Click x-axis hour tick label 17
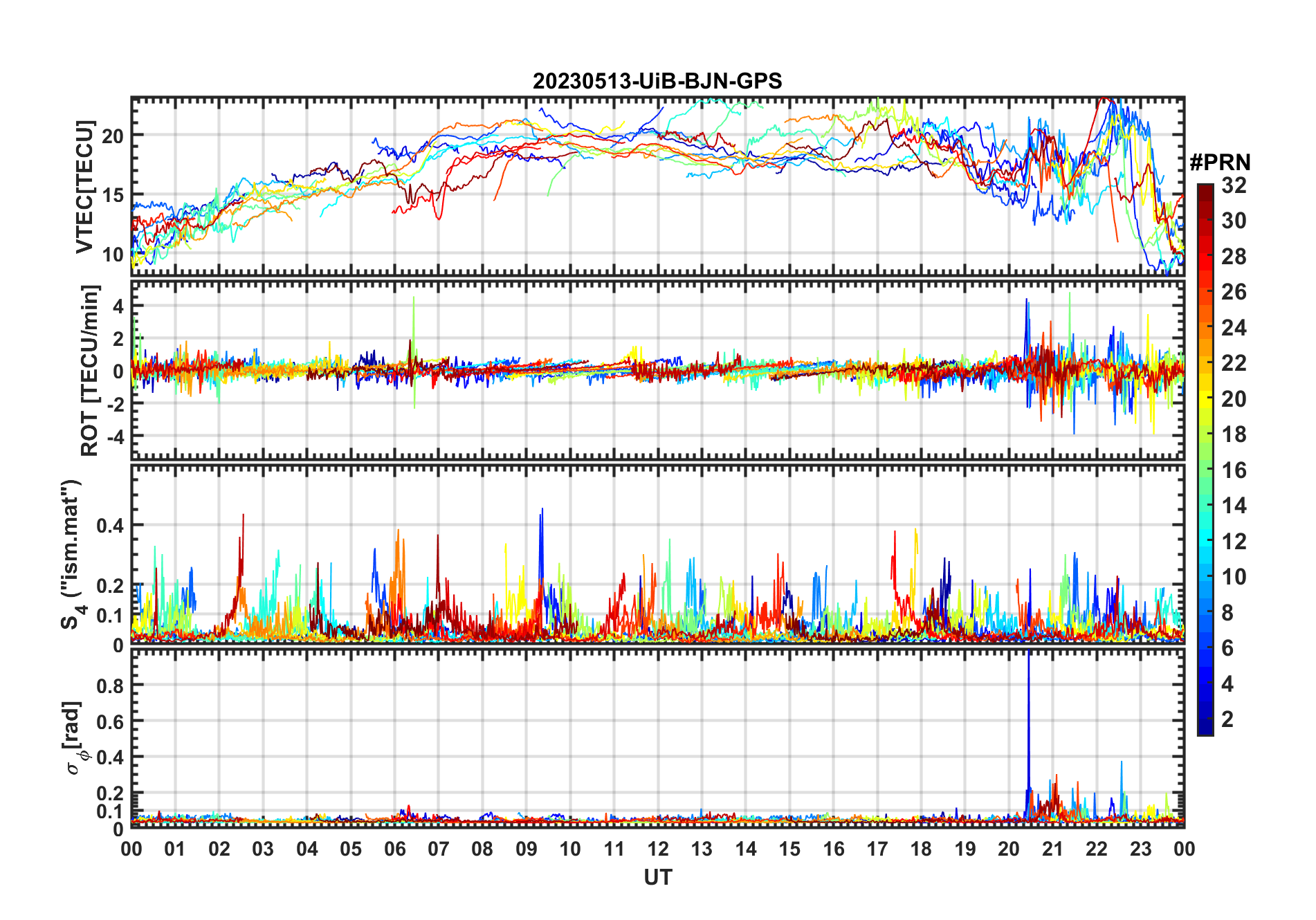The image size is (1316, 920). pos(877,849)
